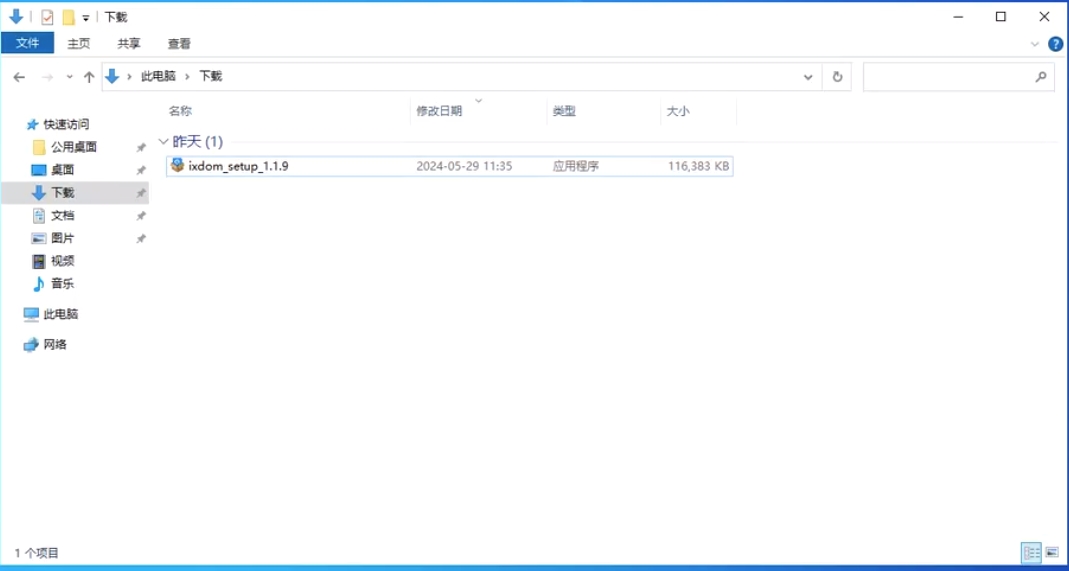This screenshot has width=1069, height=571.
Task: Expand the ribbon with the chevron
Action: pos(1035,44)
